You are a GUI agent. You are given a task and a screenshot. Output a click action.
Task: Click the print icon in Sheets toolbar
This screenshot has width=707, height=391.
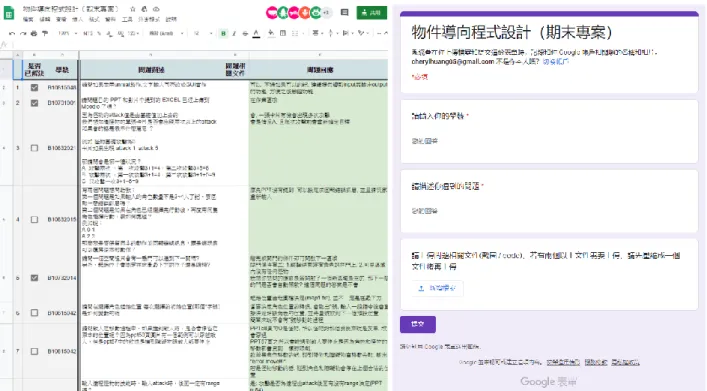(34, 33)
